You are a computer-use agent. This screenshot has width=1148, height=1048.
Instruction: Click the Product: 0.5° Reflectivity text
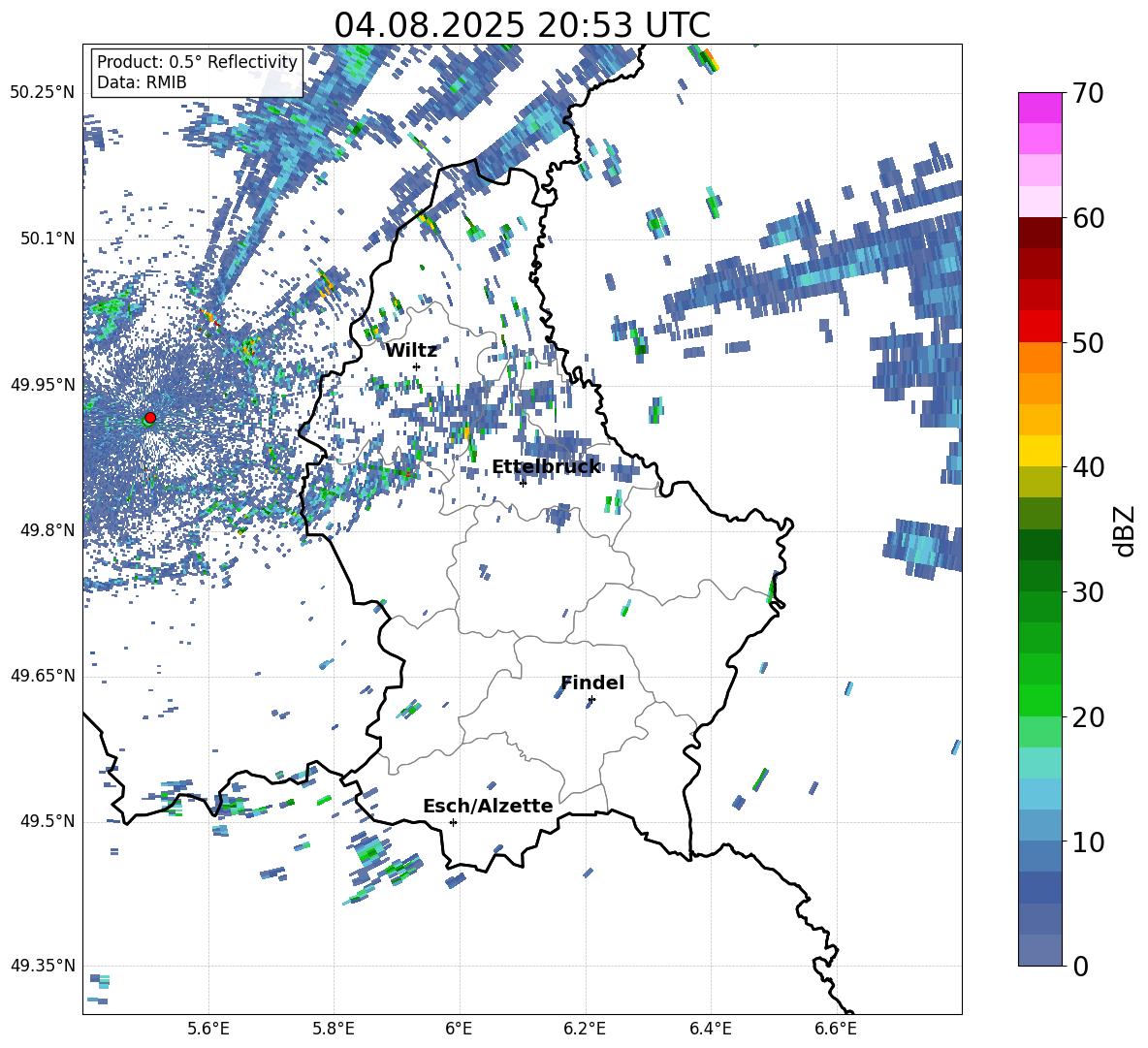click(x=197, y=61)
